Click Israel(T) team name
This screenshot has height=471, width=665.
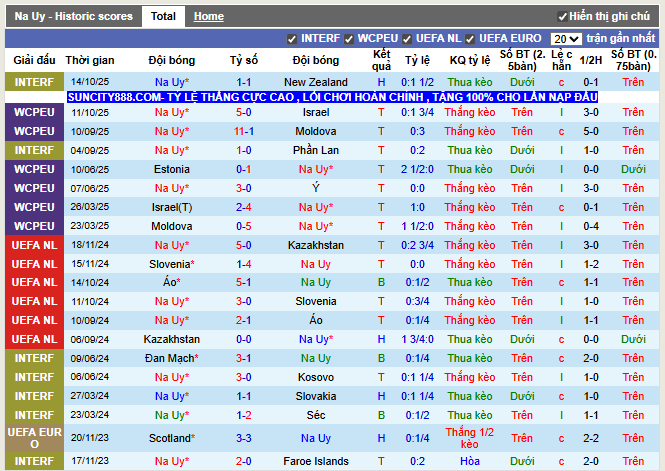[x=172, y=207]
